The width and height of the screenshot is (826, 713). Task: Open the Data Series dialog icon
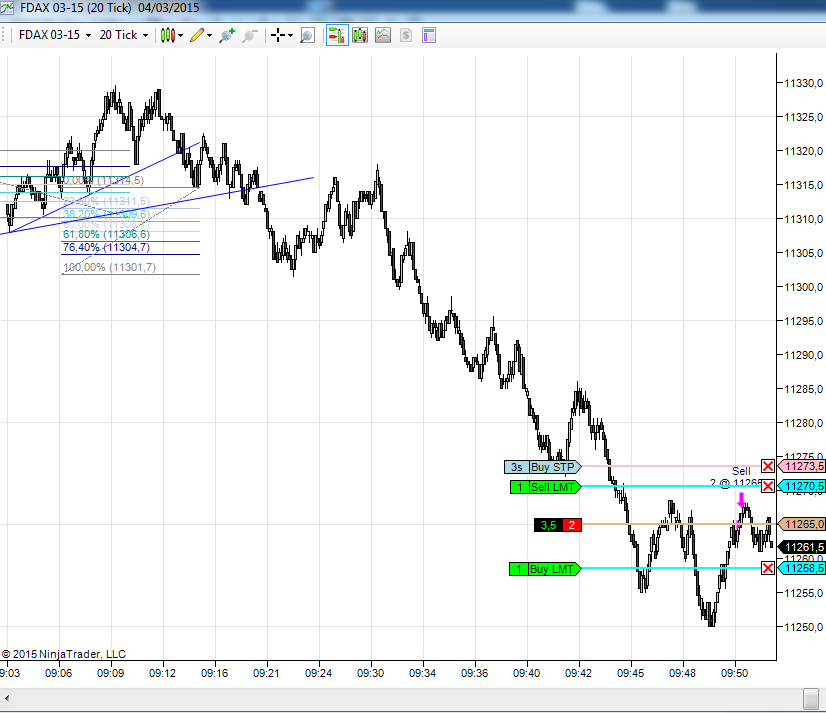point(360,35)
